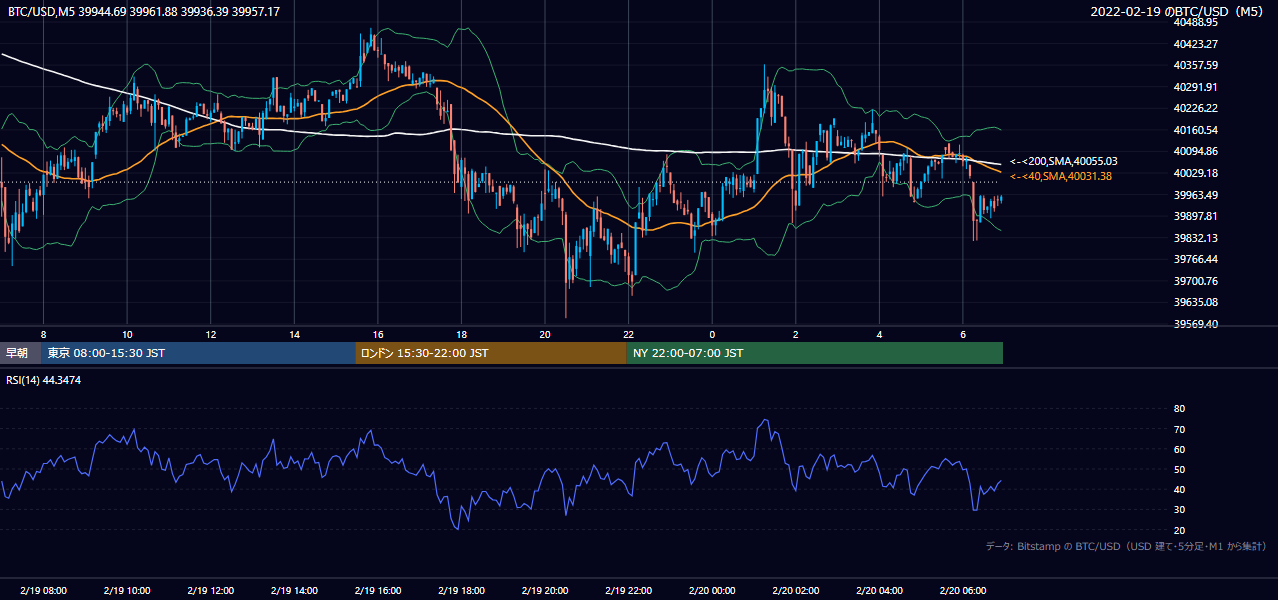This screenshot has width=1278, height=600.
Task: Click the bottom time label 2/20 00:00
Action: point(712,591)
